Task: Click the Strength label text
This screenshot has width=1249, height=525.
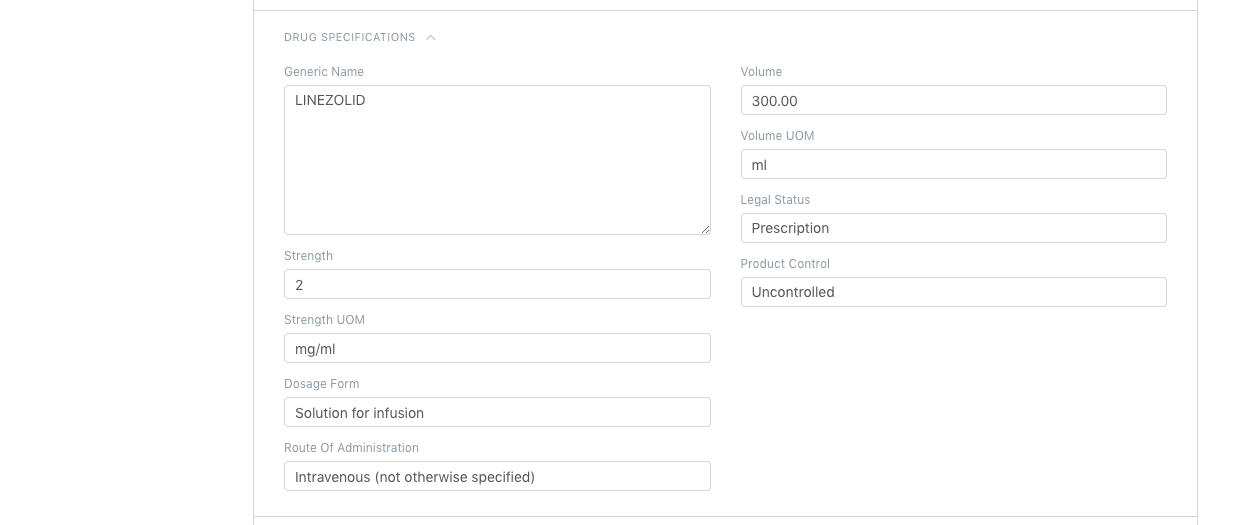Action: (x=308, y=256)
